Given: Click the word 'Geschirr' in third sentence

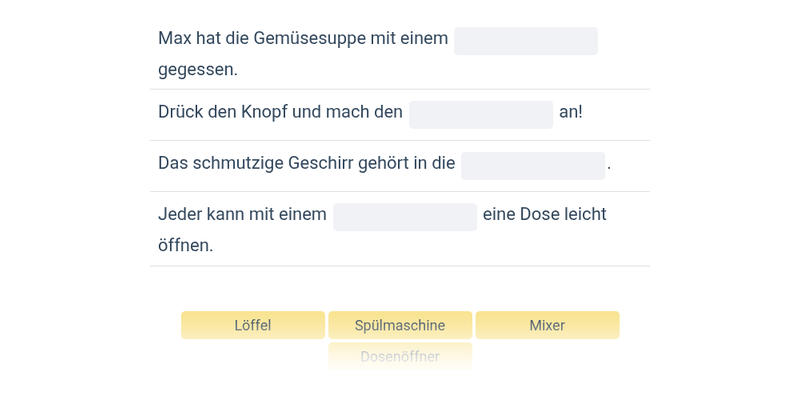Looking at the screenshot, I should pyautogui.click(x=320, y=163).
